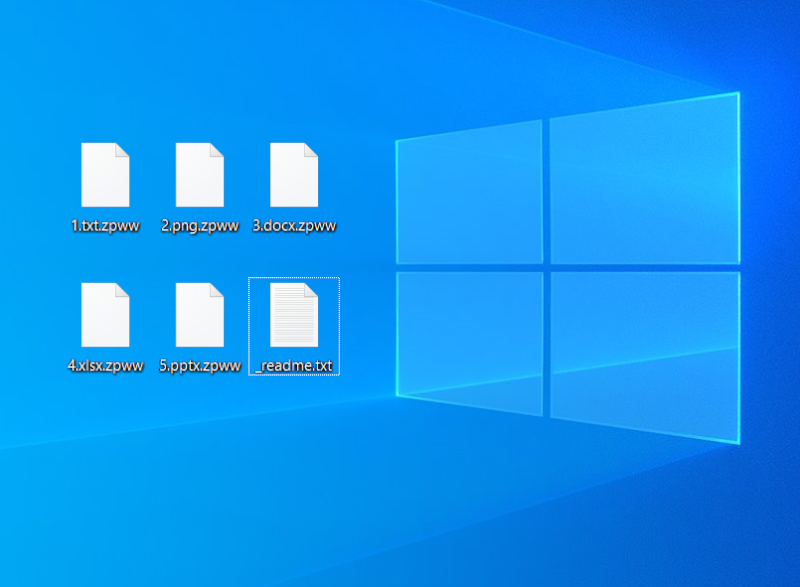
Task: Click the 3.docx.zpww filename label
Action: [x=294, y=226]
